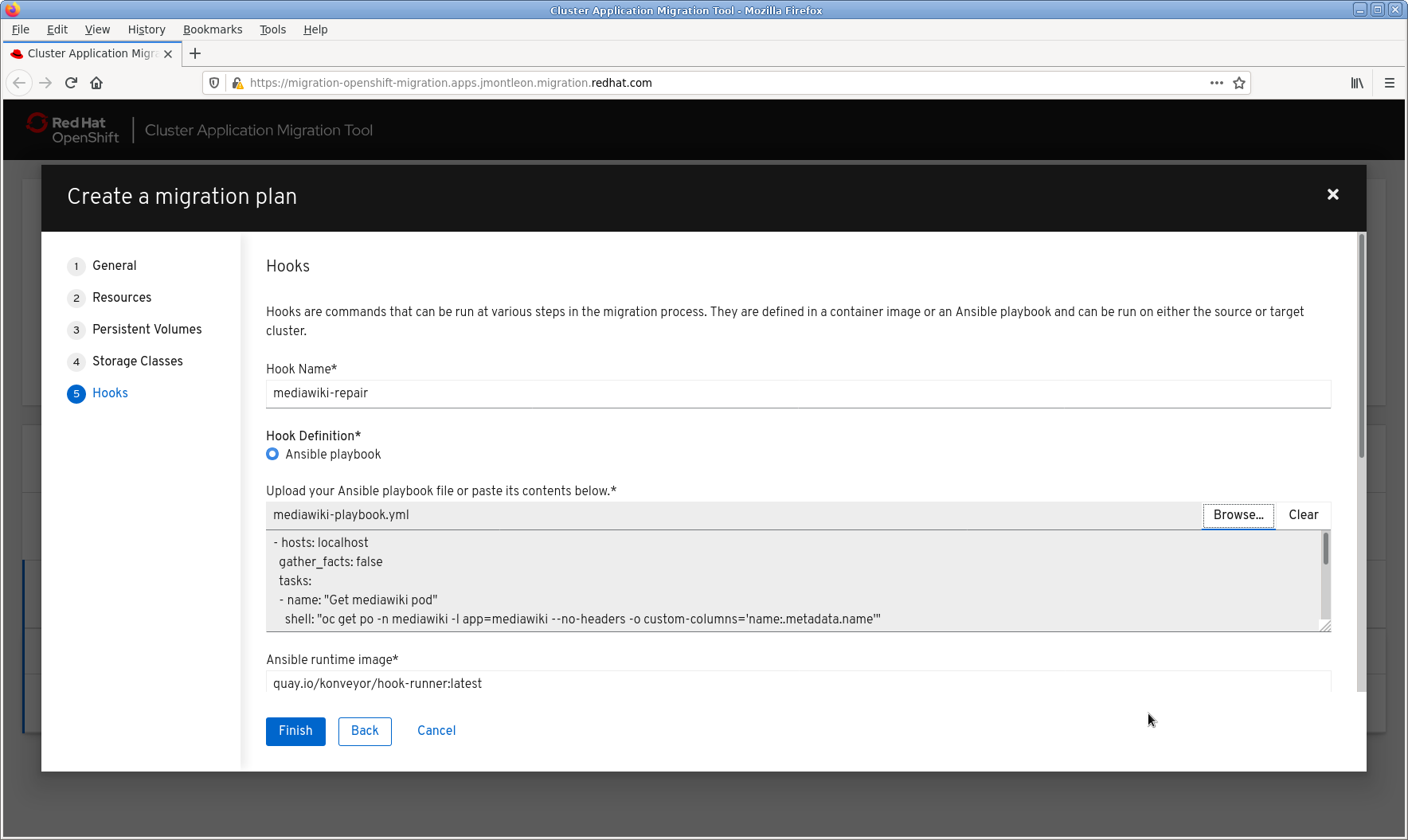This screenshot has width=1408, height=840.
Task: Click inside the playbook contents text area
Action: click(x=793, y=581)
